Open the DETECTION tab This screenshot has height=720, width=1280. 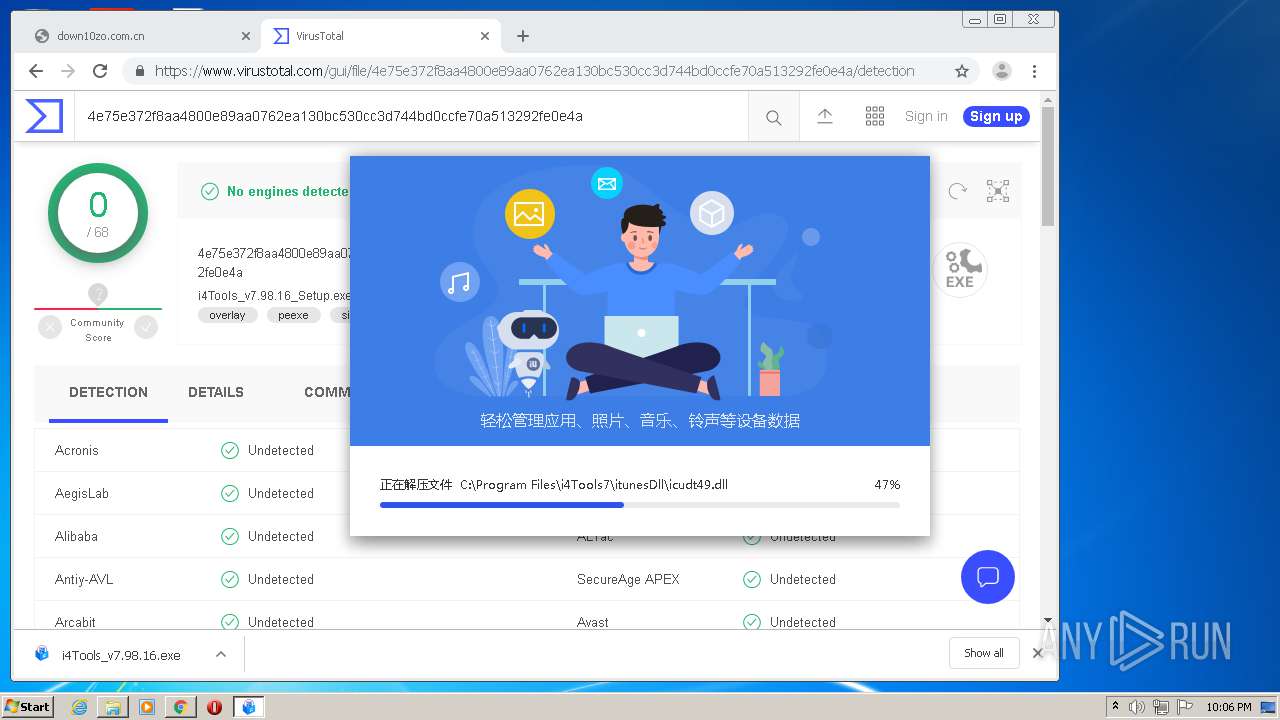108,392
